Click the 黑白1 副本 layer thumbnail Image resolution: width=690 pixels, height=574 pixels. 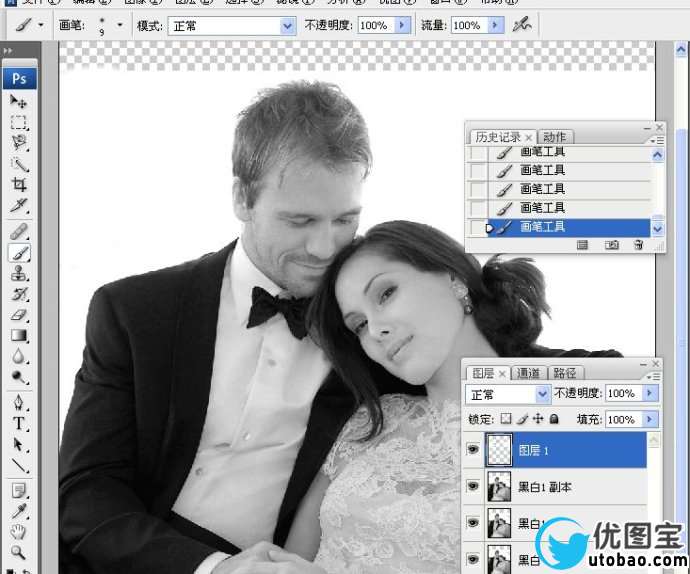point(499,486)
